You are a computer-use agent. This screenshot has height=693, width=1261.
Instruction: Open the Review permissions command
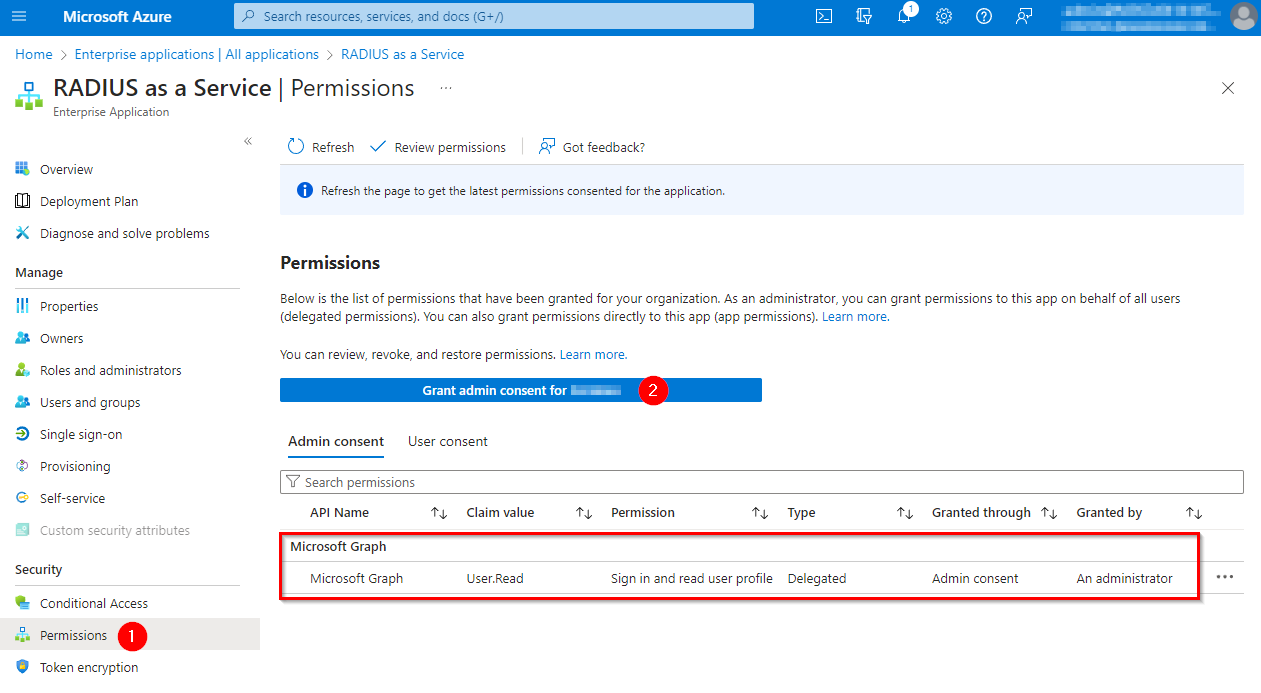coord(438,147)
